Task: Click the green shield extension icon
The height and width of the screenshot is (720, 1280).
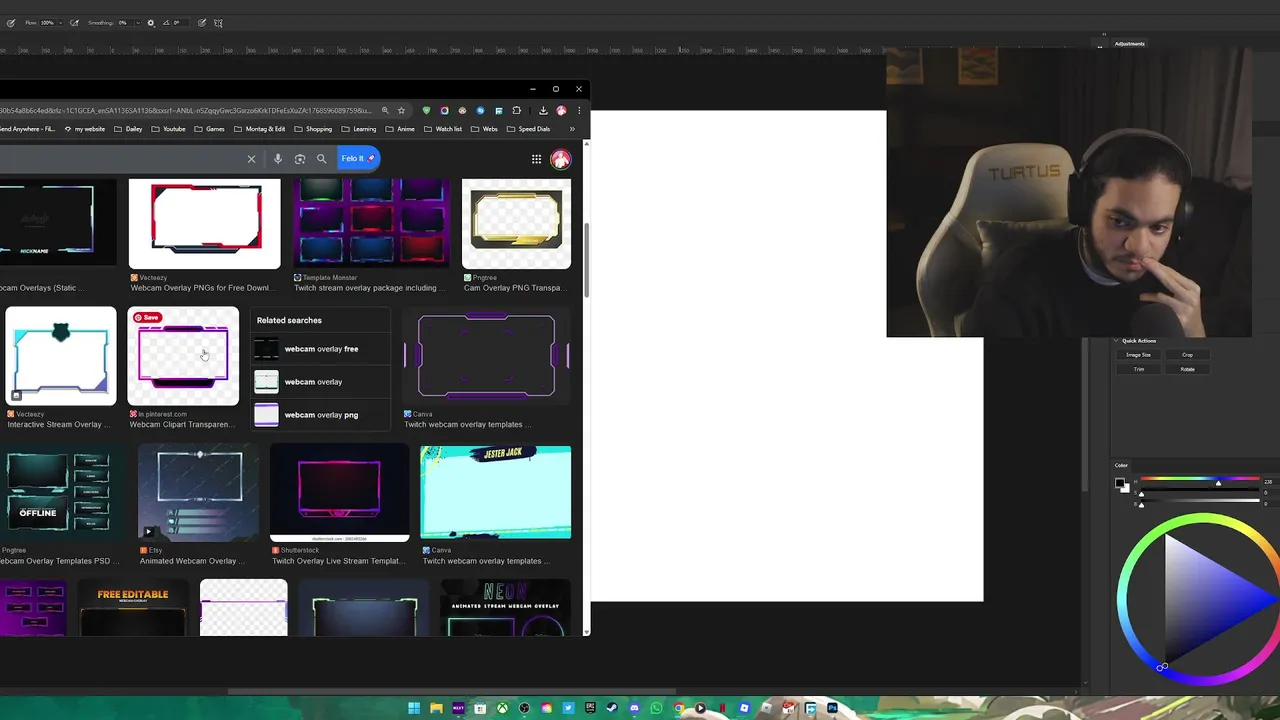Action: (x=427, y=110)
